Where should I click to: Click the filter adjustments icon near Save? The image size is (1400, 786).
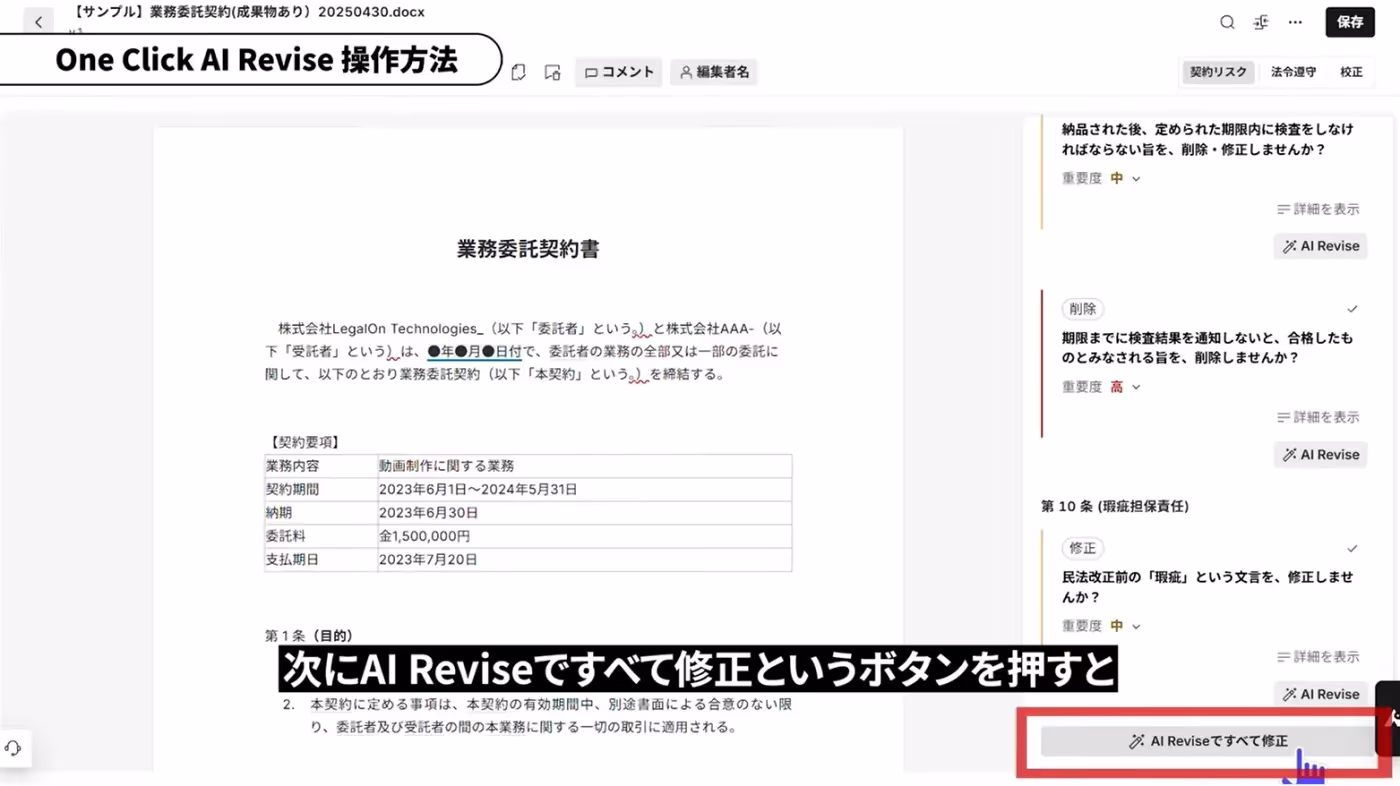[1261, 22]
